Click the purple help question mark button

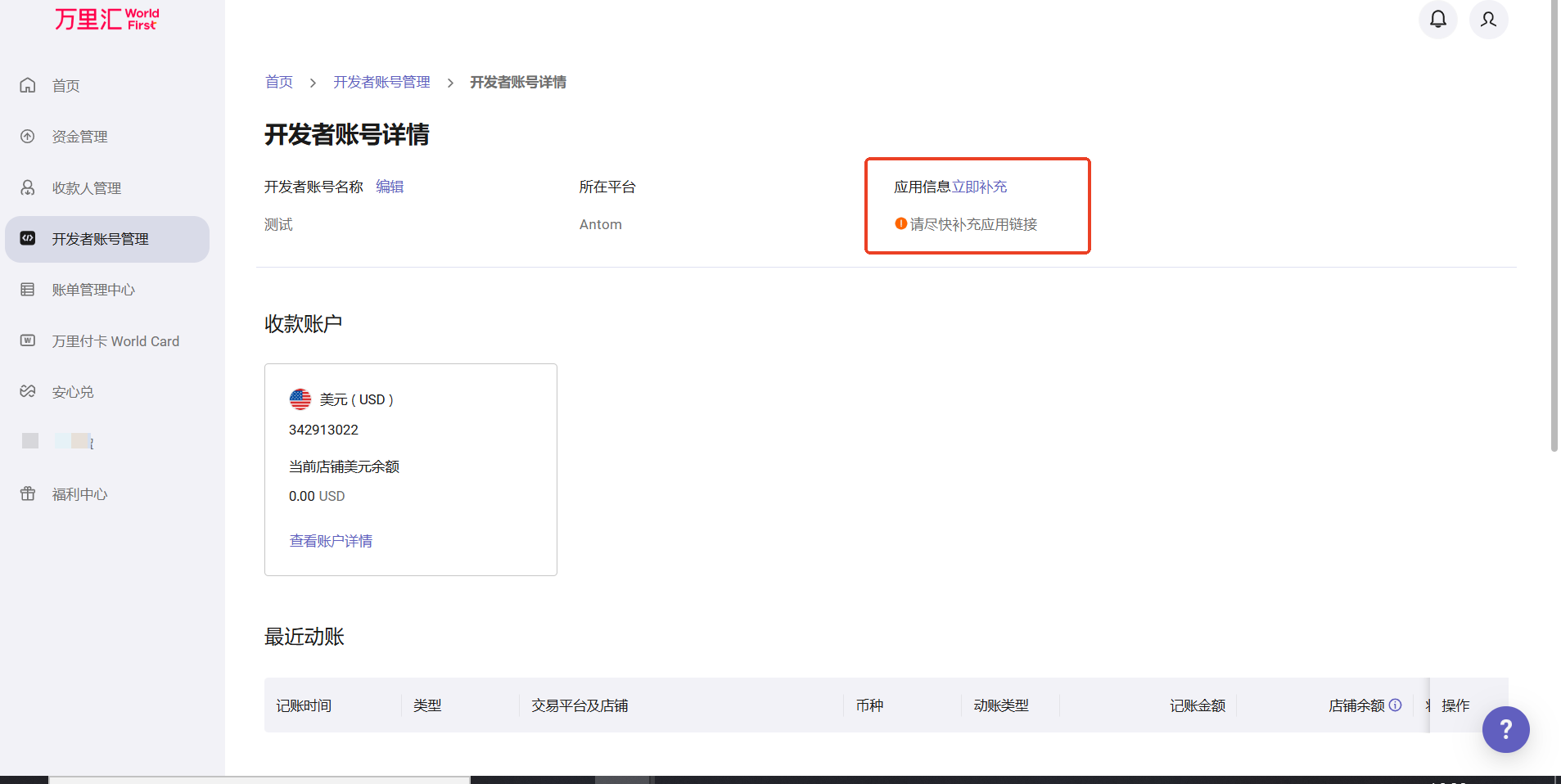(1505, 729)
